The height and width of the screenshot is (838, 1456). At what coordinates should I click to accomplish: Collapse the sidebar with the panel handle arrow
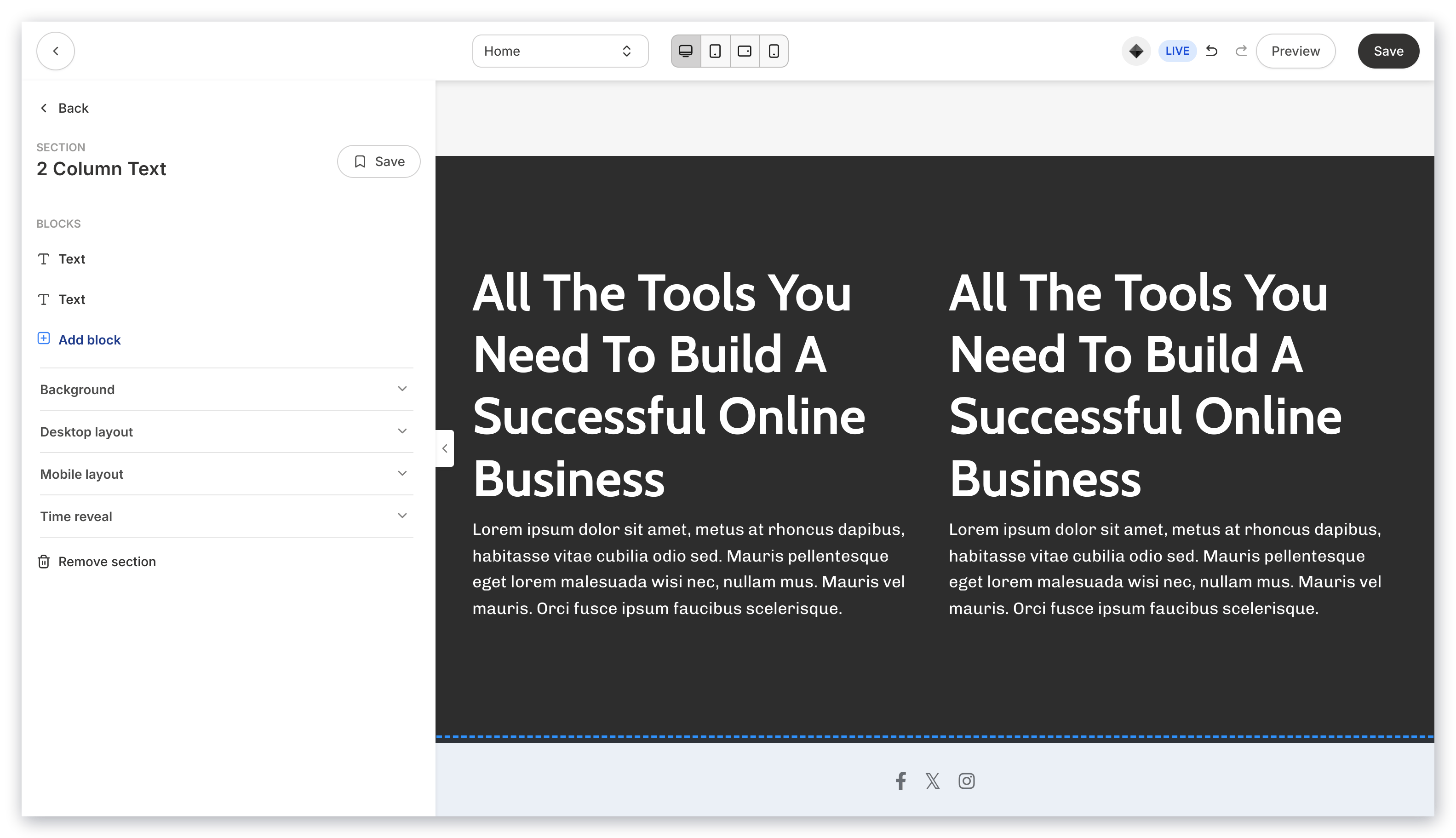coord(444,448)
